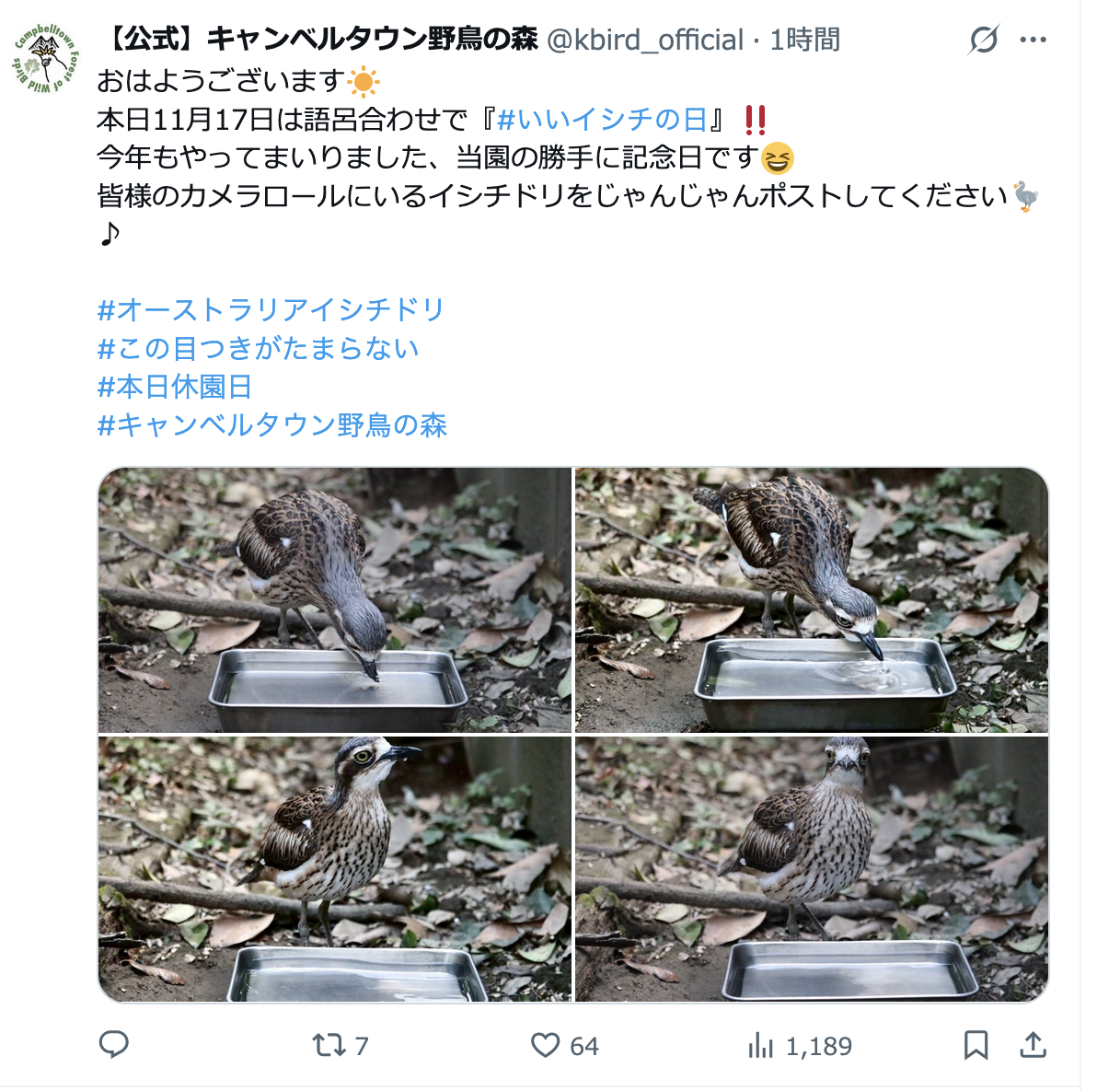Open hashtag #本日休園日
Viewport: 1120px width, 1091px height.
pyautogui.click(x=174, y=387)
